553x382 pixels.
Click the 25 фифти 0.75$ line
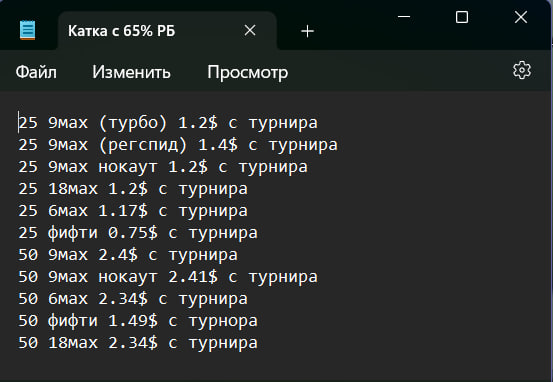138,233
